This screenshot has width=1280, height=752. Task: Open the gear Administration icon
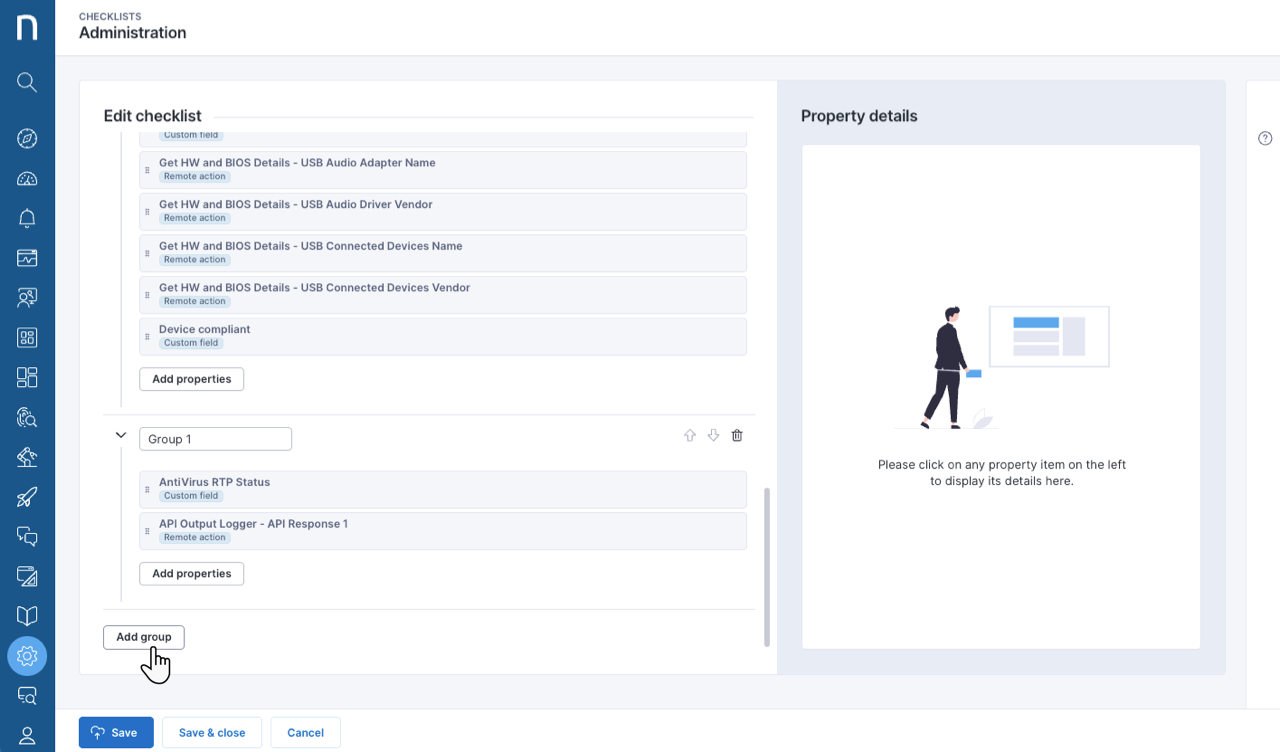point(27,656)
